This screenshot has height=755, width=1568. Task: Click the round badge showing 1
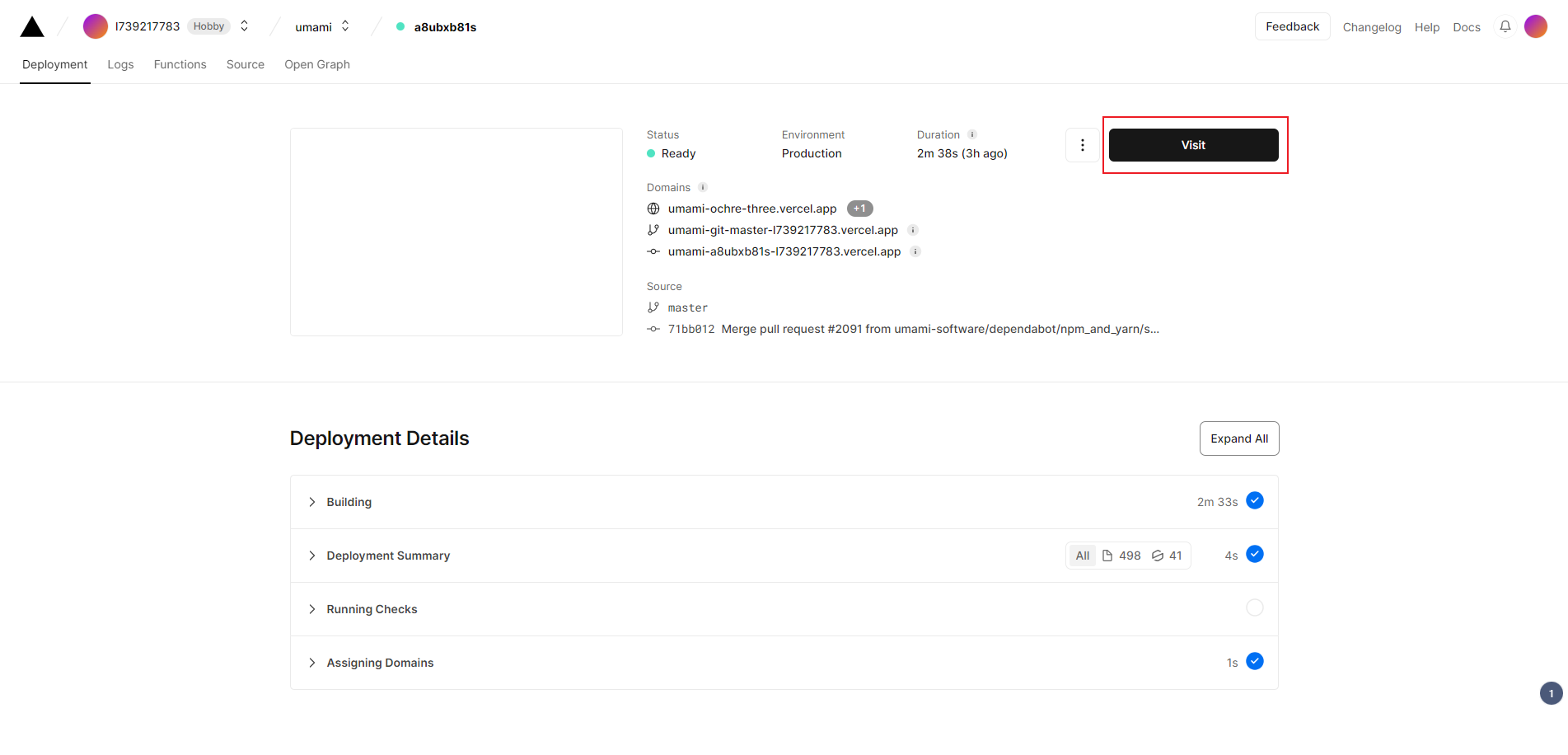click(x=1551, y=693)
